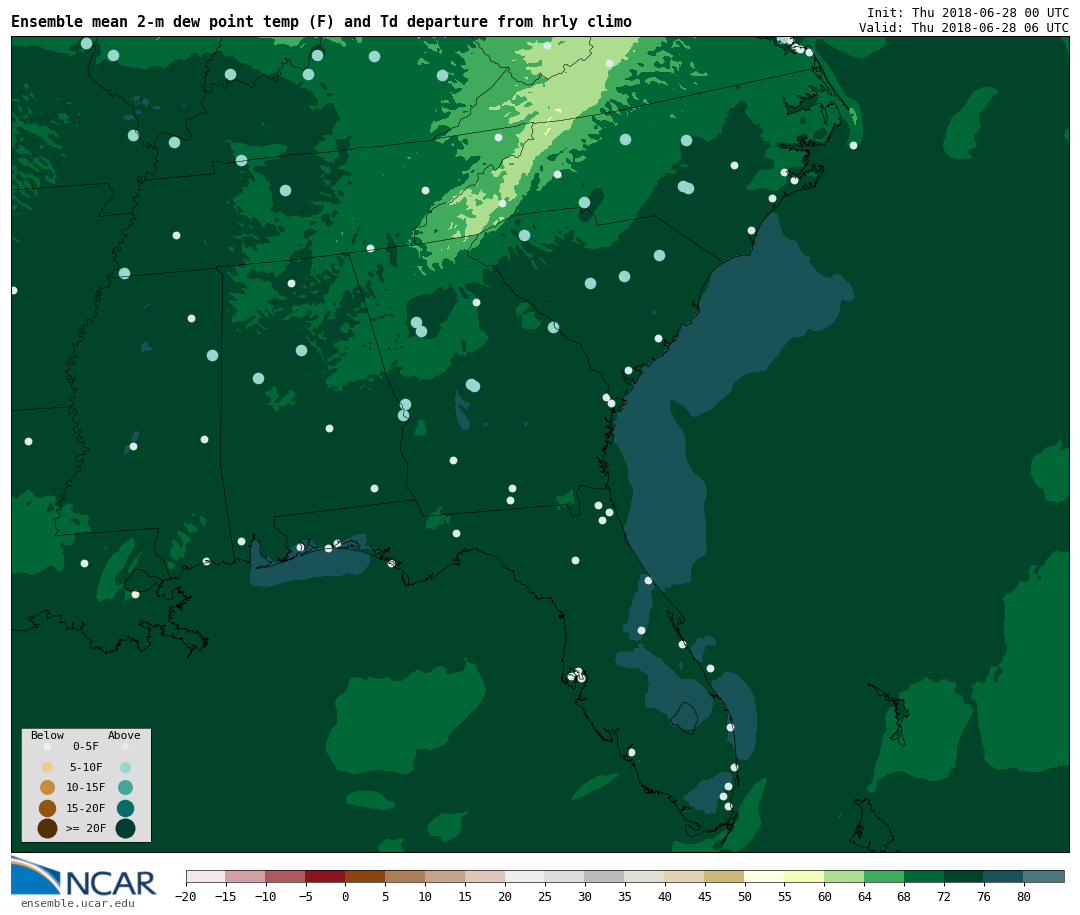Click the legend's 10-15F above-climo dot
1080x915 pixels.
click(125, 788)
